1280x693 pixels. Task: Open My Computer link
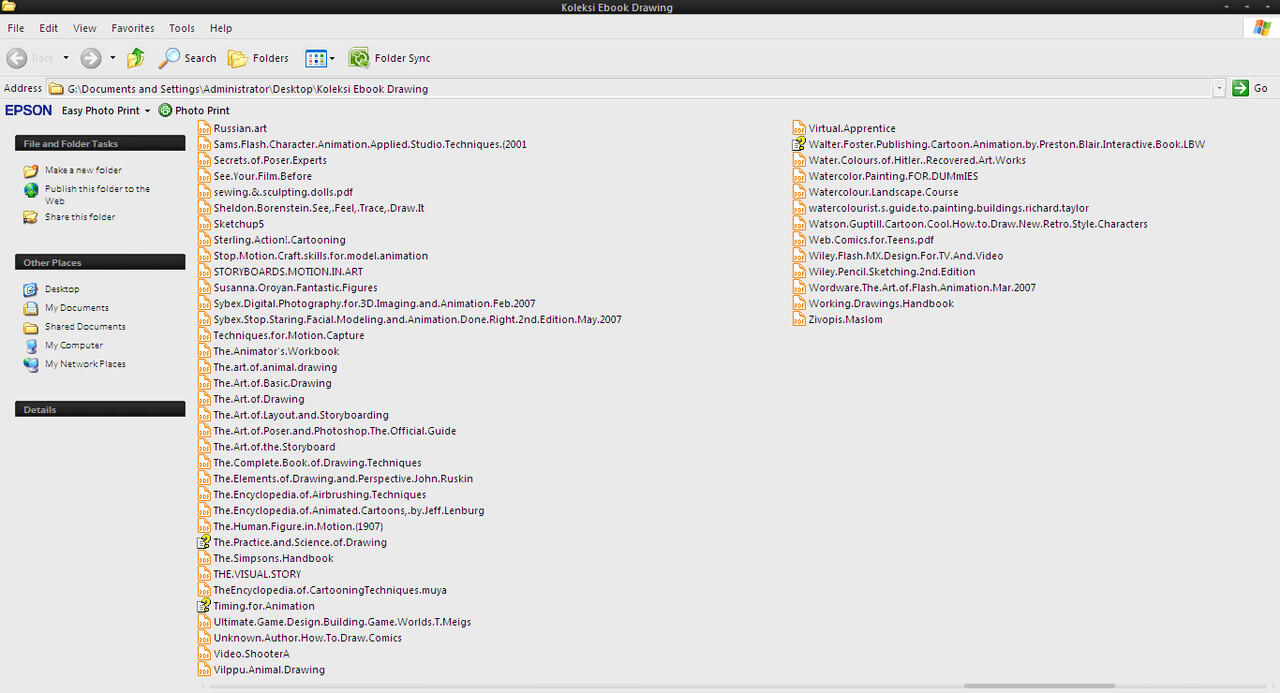click(x=74, y=345)
